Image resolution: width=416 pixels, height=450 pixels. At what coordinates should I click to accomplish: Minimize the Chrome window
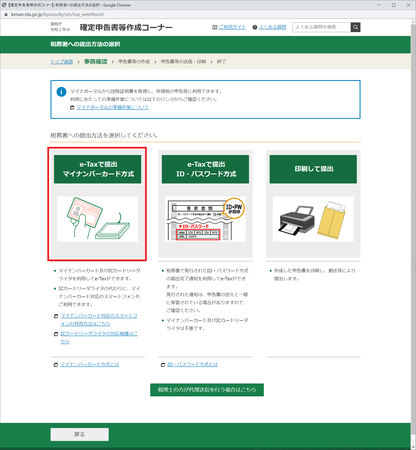coord(379,5)
